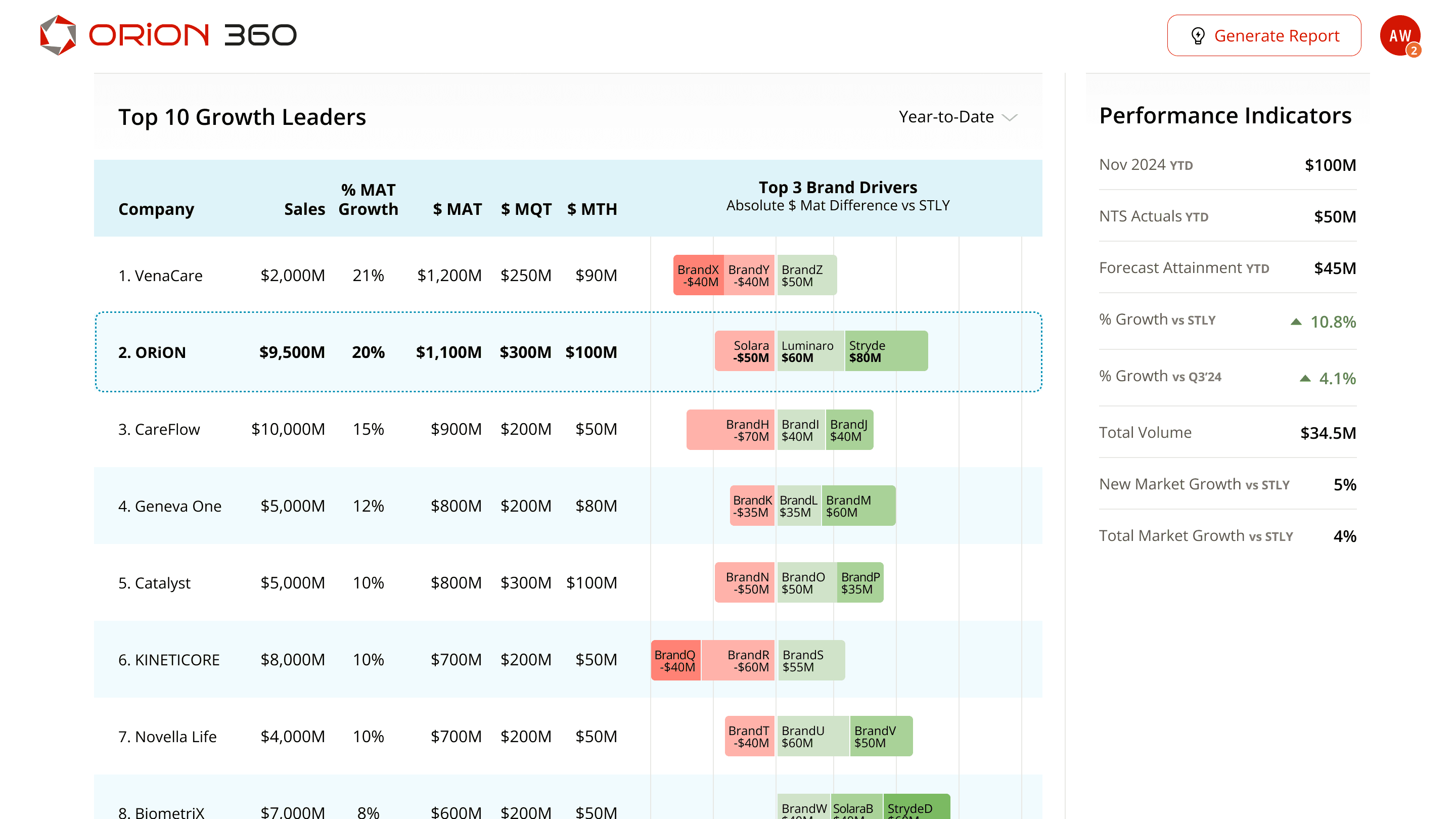The height and width of the screenshot is (819, 1456).
Task: Click the green up arrow beside 10.8%
Action: 1296,322
